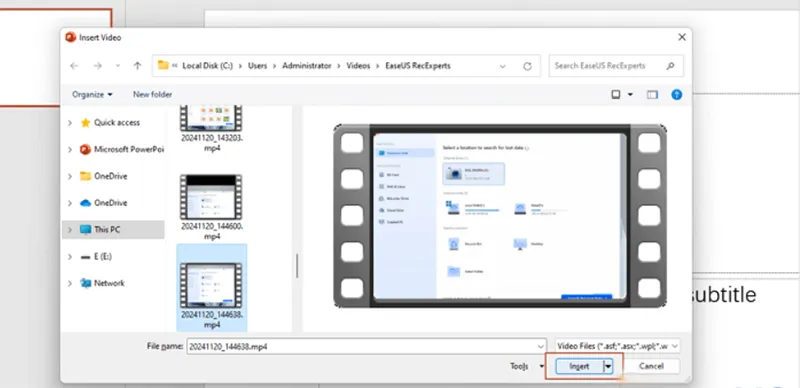Click the Insert button
Screen dimensions: 800x388
click(579, 366)
